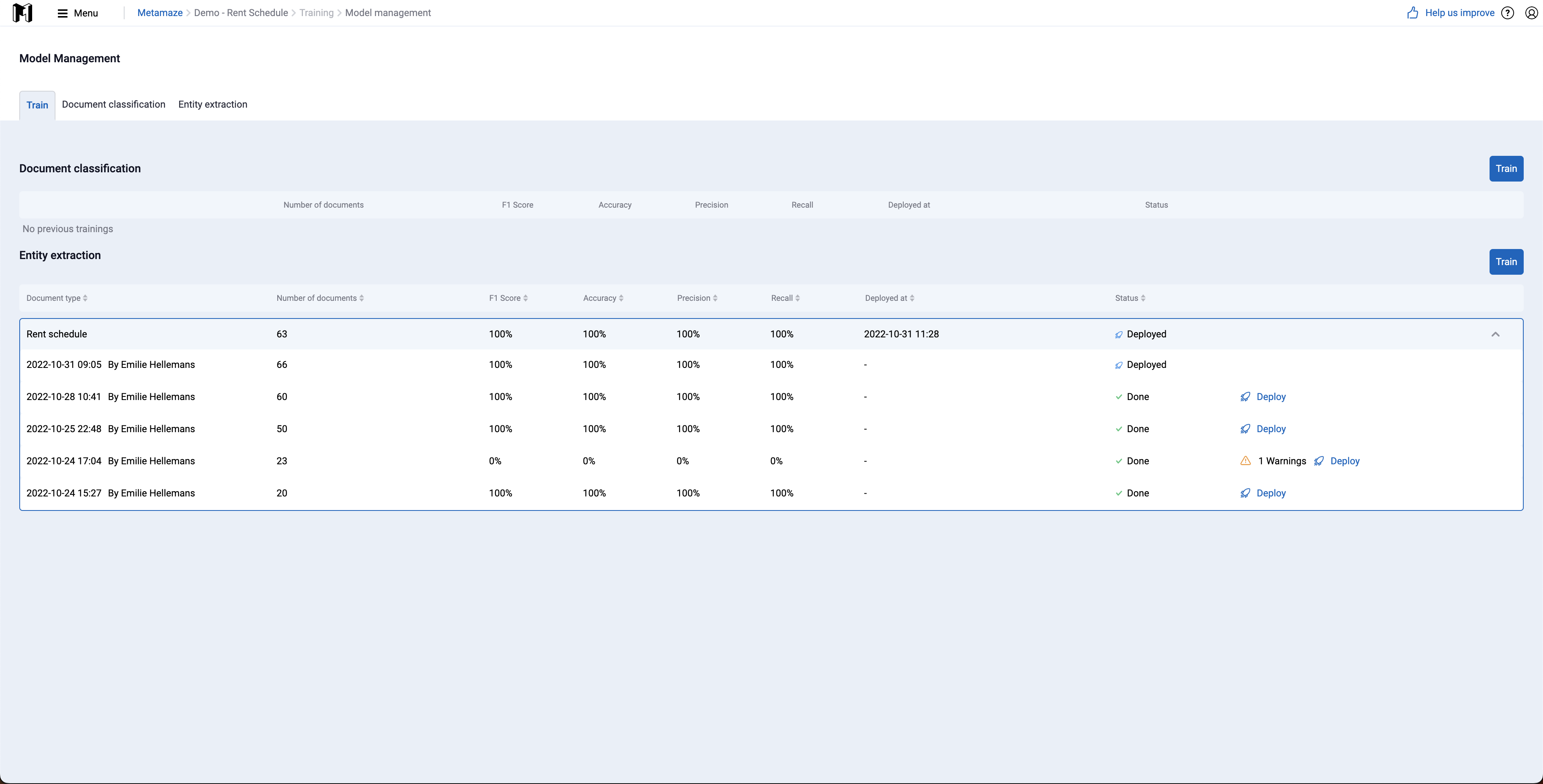
Task: Click the Metamaze logo icon
Action: 22,12
